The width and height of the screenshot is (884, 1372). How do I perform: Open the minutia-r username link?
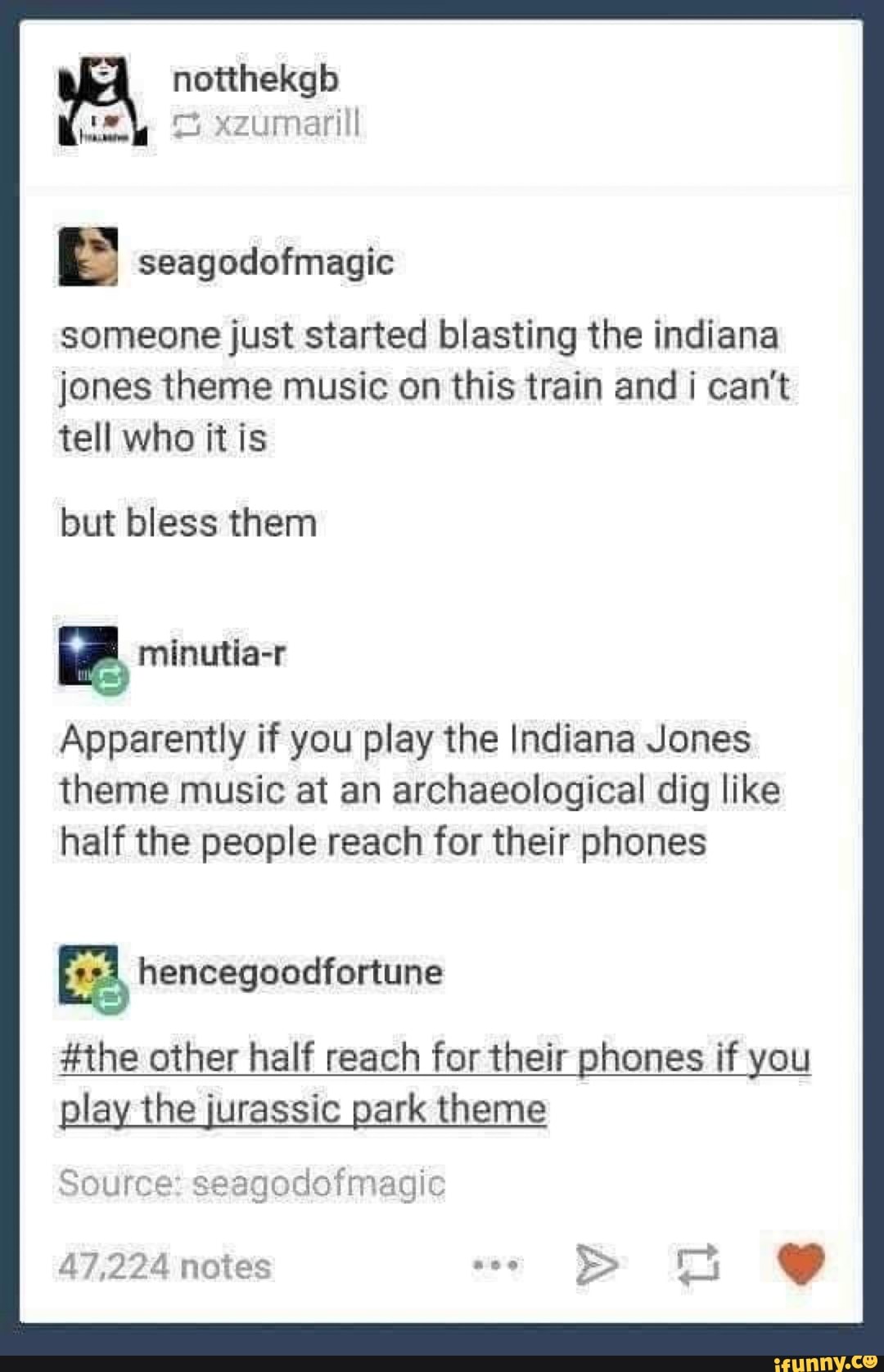pyautogui.click(x=213, y=653)
